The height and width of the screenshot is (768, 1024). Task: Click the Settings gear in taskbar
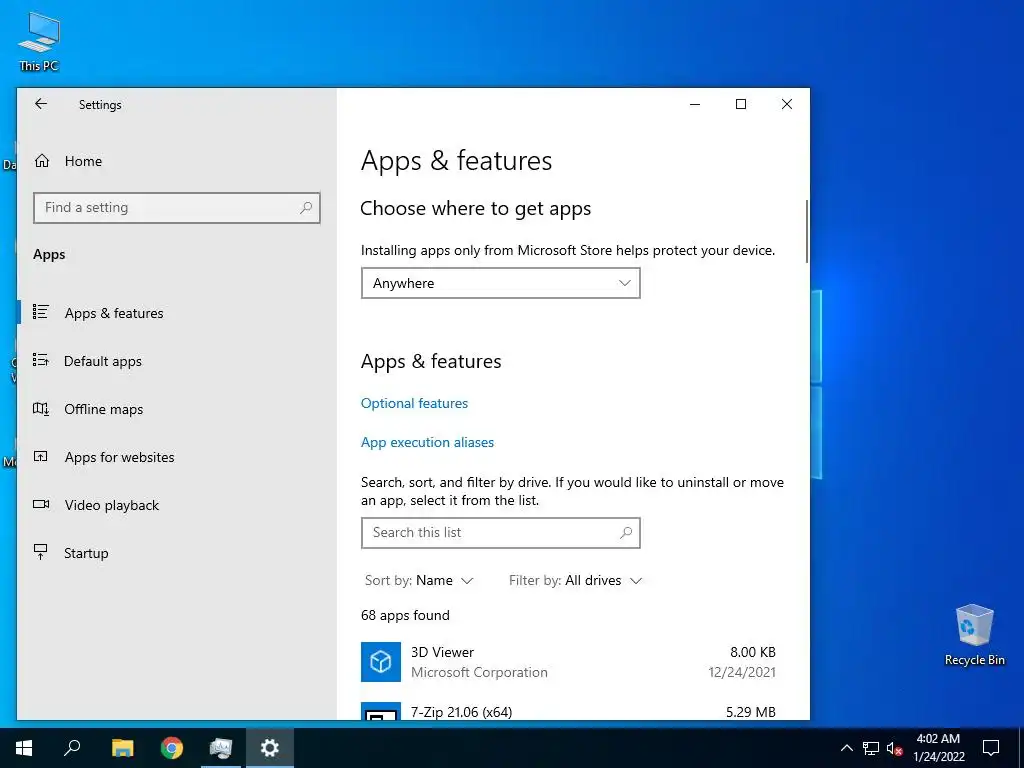pyautogui.click(x=270, y=748)
